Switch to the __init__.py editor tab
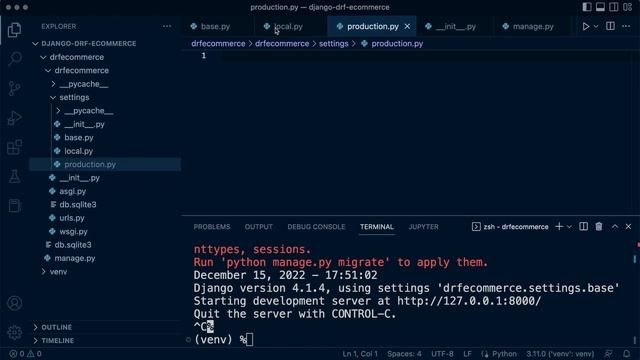Image resolution: width=640 pixels, height=360 pixels. point(456,27)
